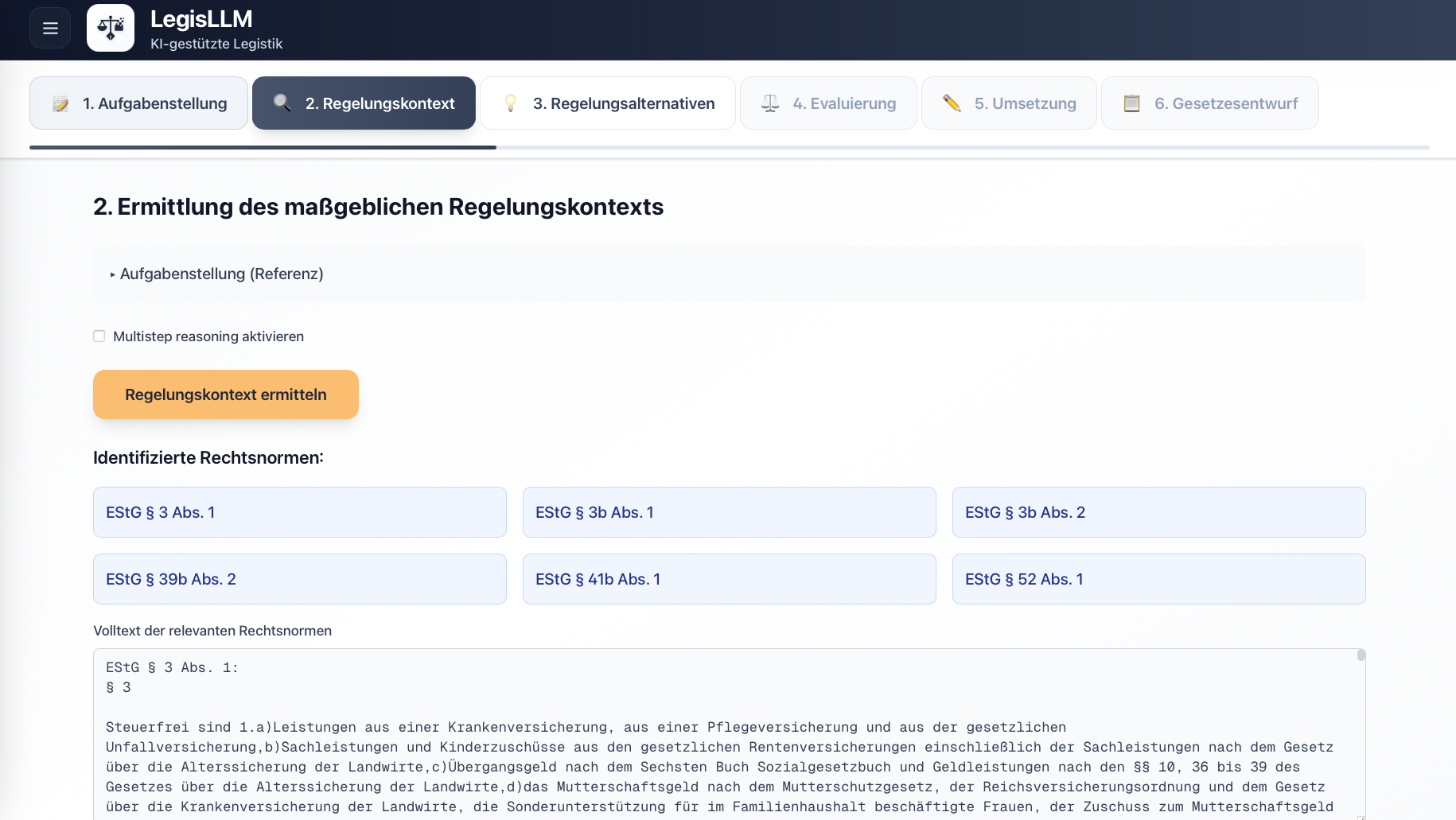Screen dimensions: 1456x820
Task: Select the EStG § 3b Abs. 2 norm
Action: [x=1158, y=512]
